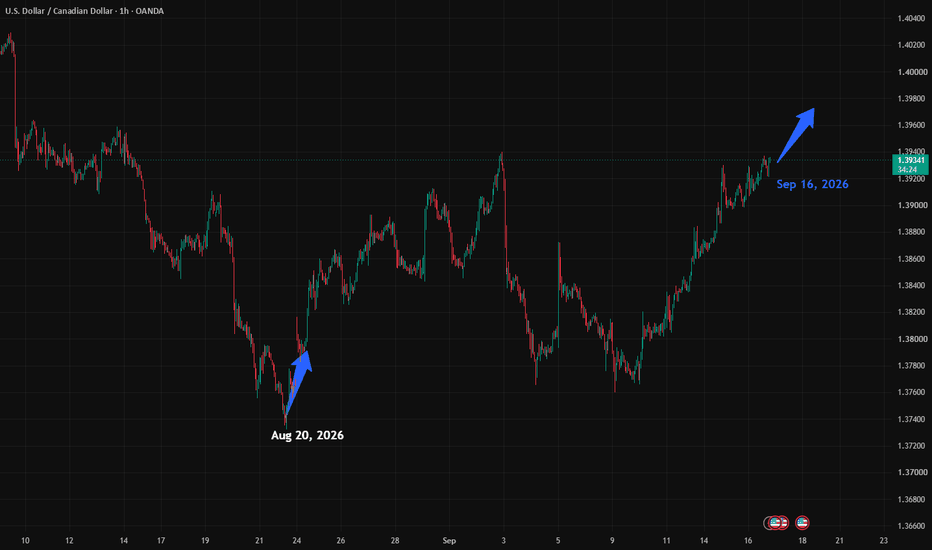Open the clustered US flag events near 16
Viewport: 932px width, 550px height.
[776, 523]
